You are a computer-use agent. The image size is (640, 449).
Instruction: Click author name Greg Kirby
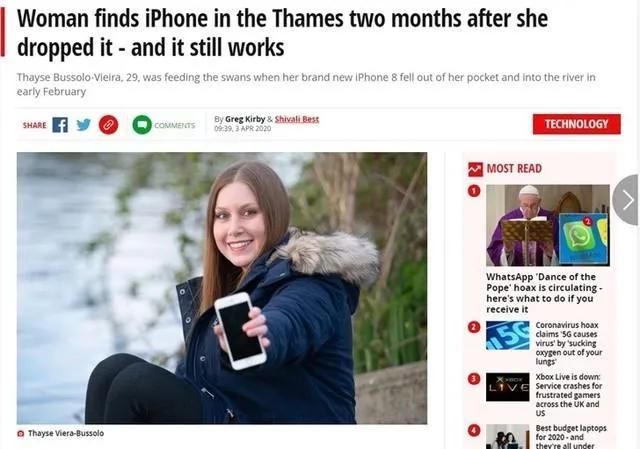tap(245, 119)
